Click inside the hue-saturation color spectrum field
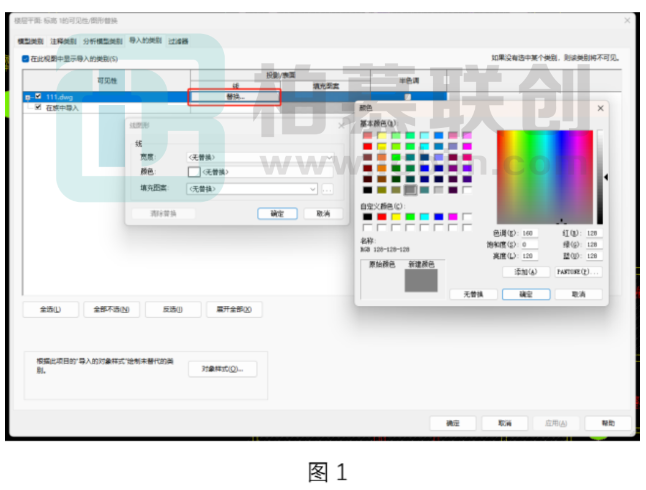The height and width of the screenshot is (490, 646). (x=545, y=177)
